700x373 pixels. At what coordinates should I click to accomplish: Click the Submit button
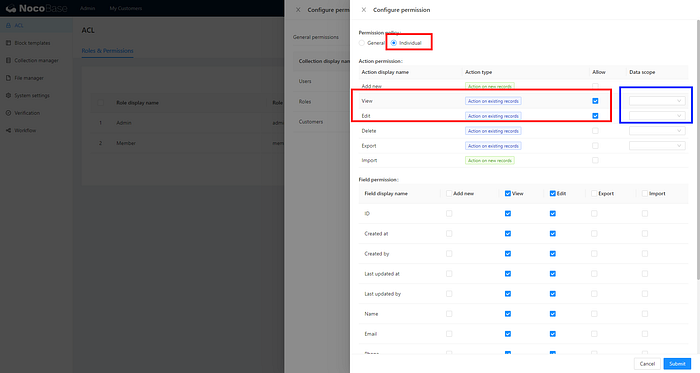677,364
